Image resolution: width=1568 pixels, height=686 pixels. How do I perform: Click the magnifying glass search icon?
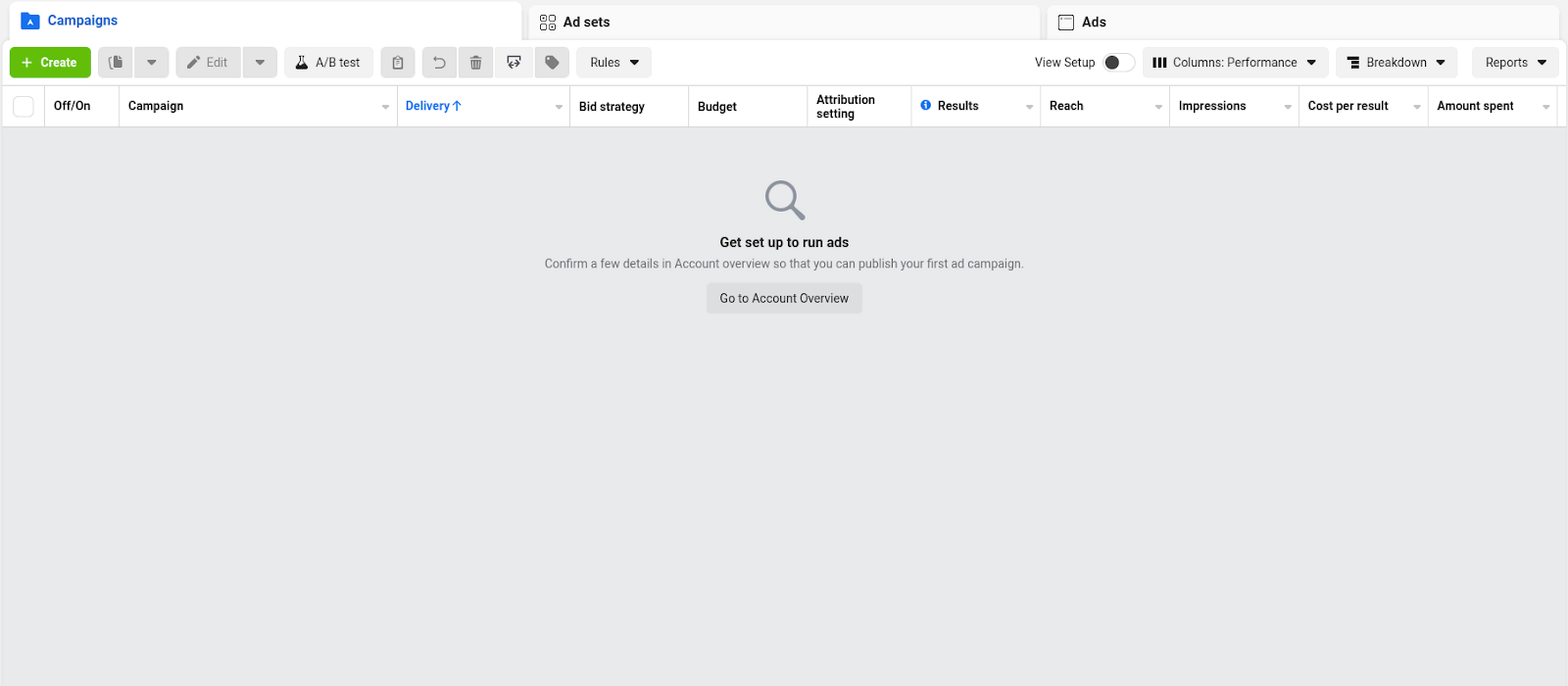785,200
